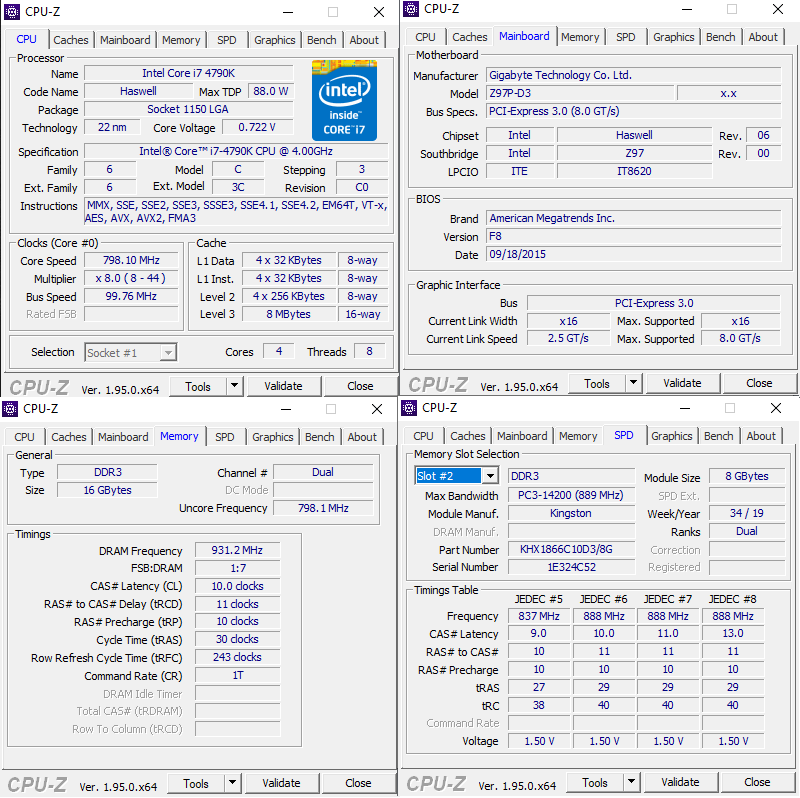The image size is (800, 798).
Task: Click the Level 3 cache value 8 MBytes
Action: pos(288,314)
